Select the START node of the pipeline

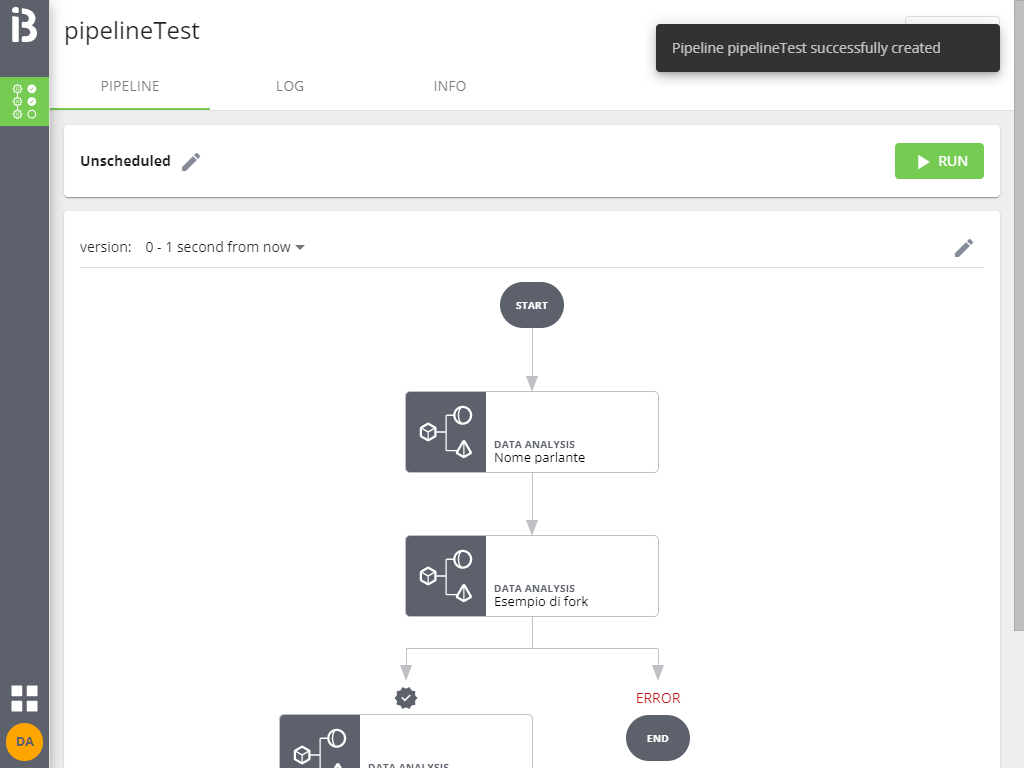[531, 305]
